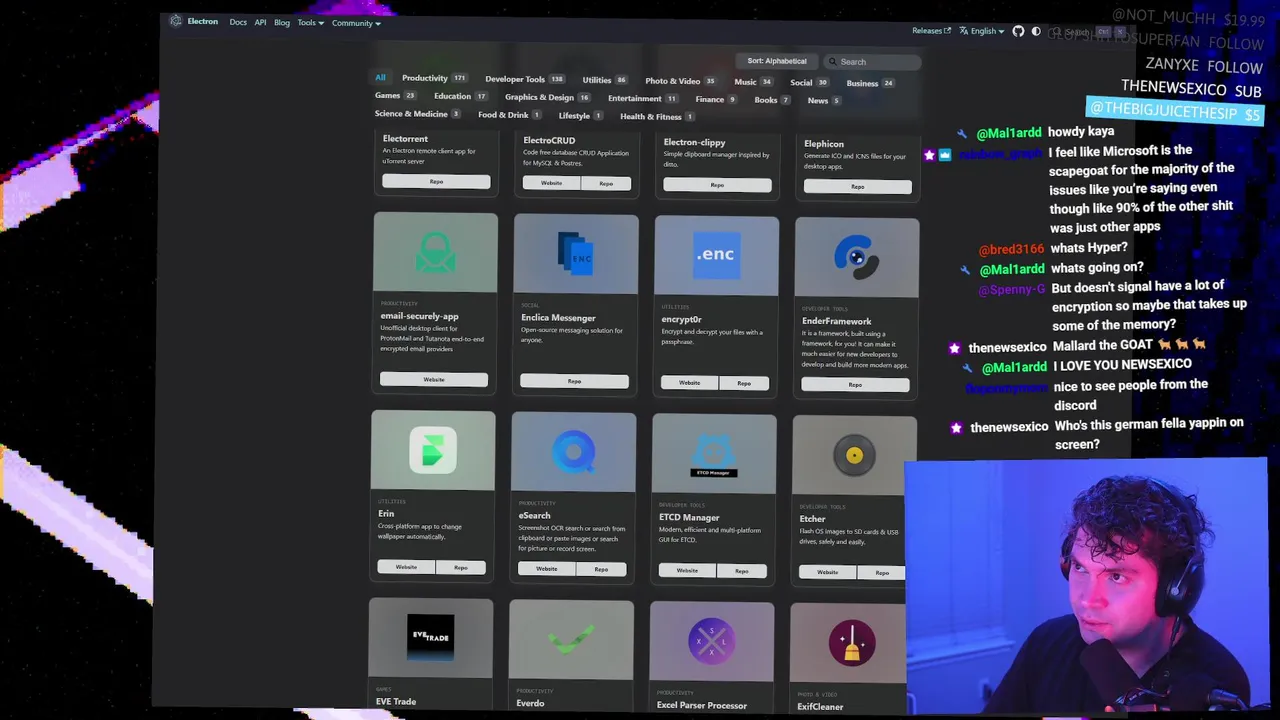Screen dimensions: 1280x720
Task: Click the eSearch blue circle icon
Action: tap(573, 452)
